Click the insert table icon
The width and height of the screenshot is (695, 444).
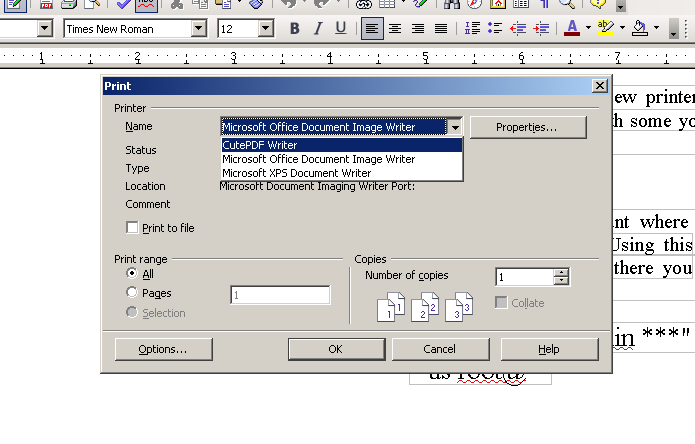click(x=387, y=4)
